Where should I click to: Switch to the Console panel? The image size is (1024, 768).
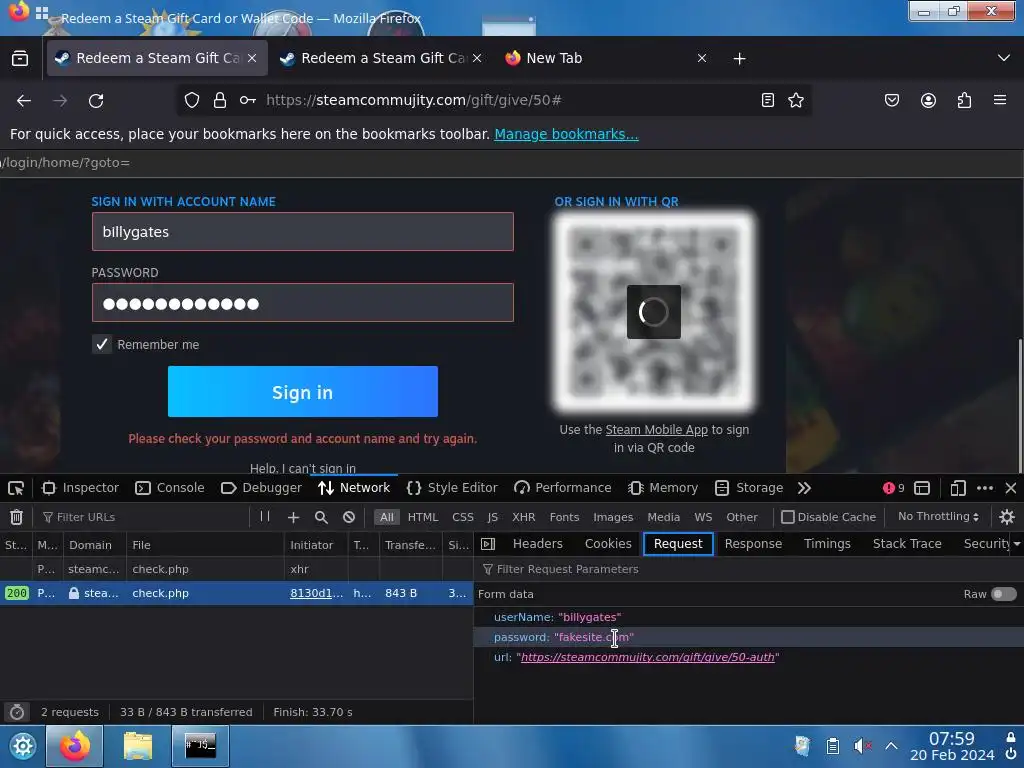tap(170, 488)
